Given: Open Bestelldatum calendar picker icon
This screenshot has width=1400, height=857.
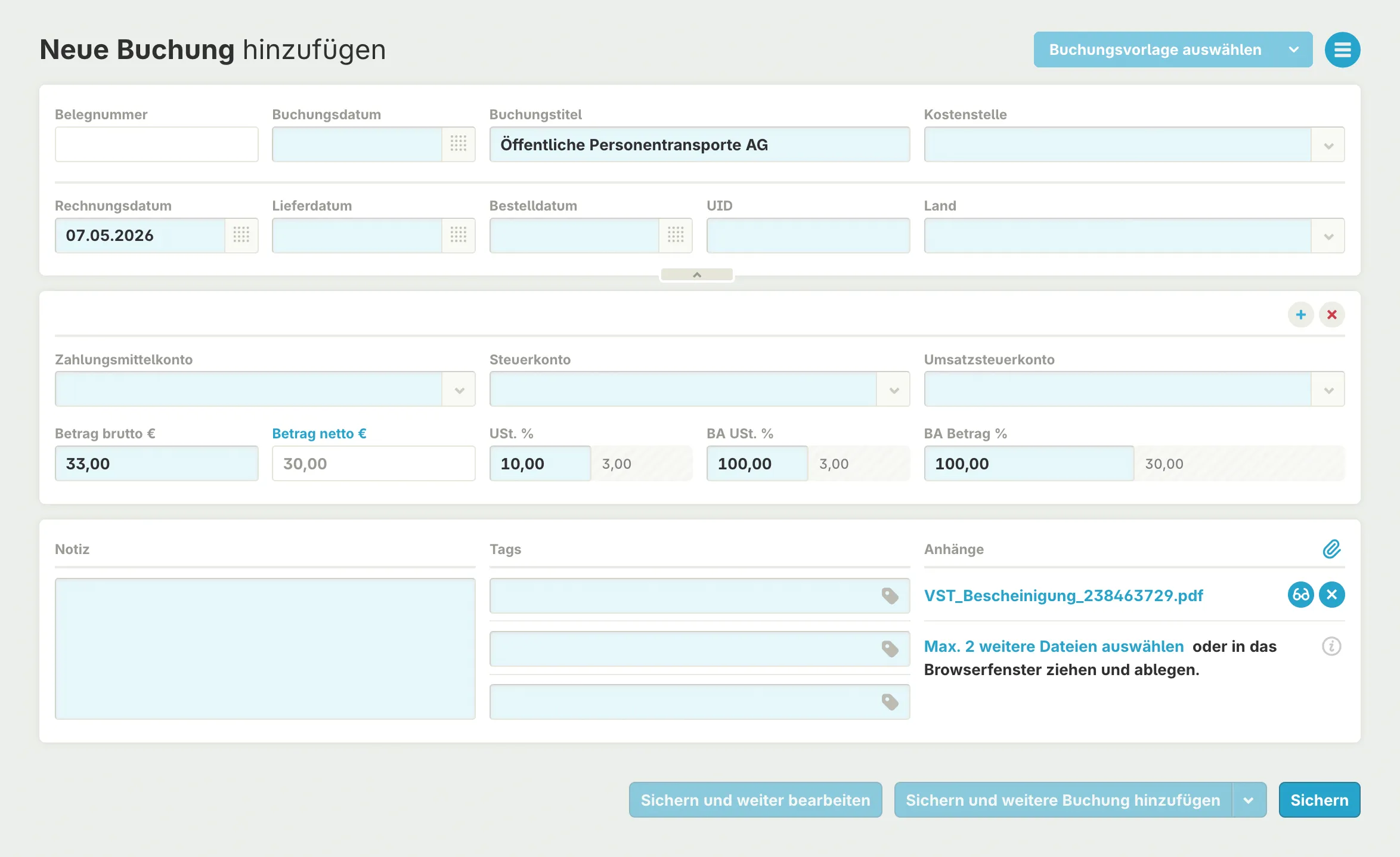Looking at the screenshot, I should [675, 235].
